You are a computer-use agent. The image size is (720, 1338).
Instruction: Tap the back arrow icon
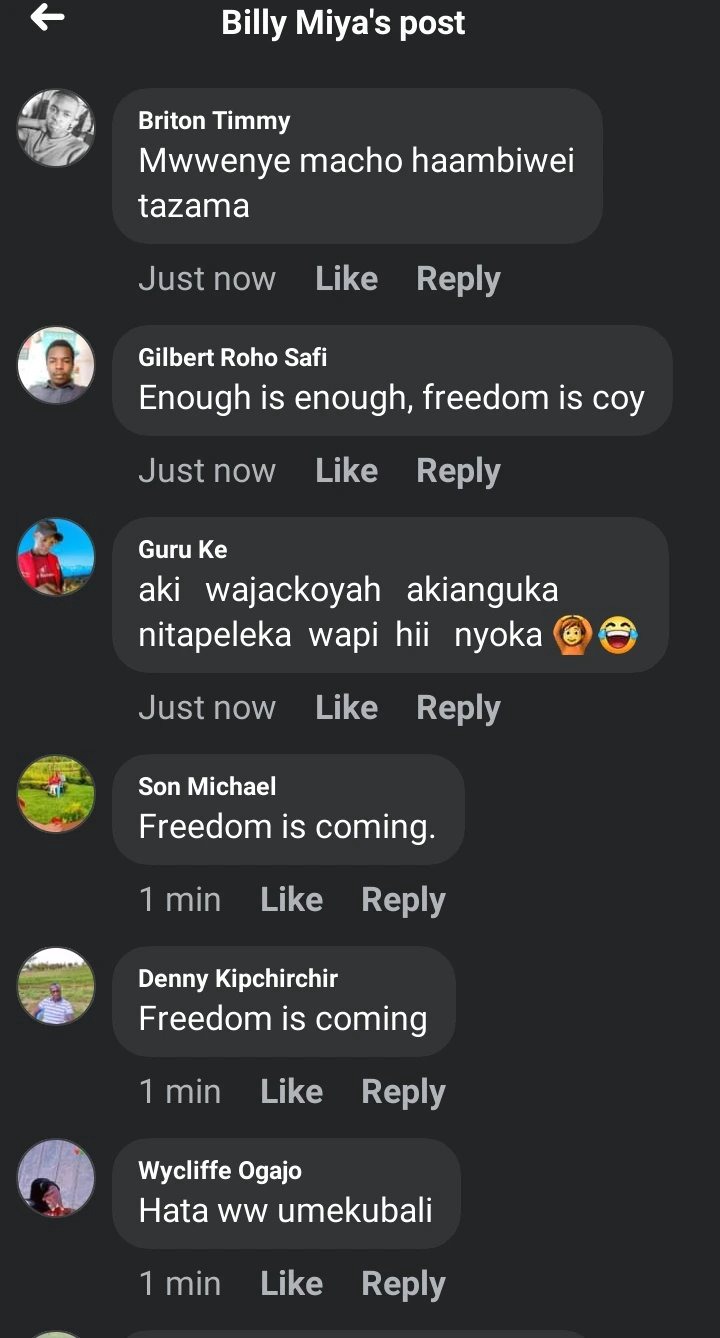47,17
